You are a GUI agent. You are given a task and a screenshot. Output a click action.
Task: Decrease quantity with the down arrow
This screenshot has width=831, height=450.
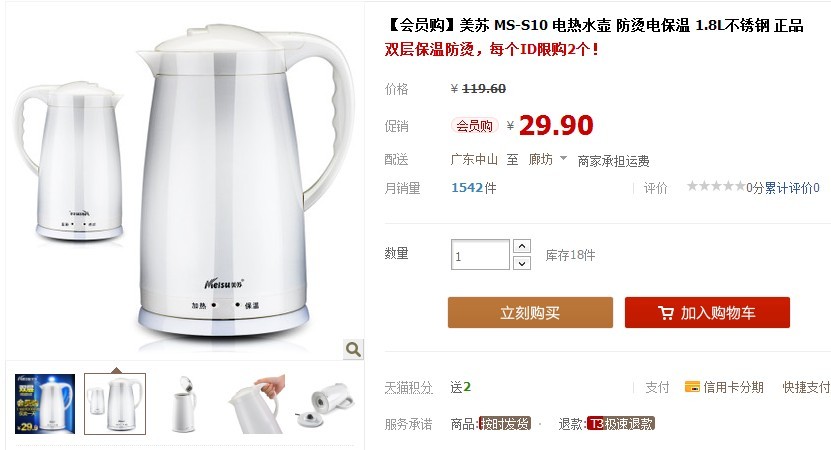522,263
